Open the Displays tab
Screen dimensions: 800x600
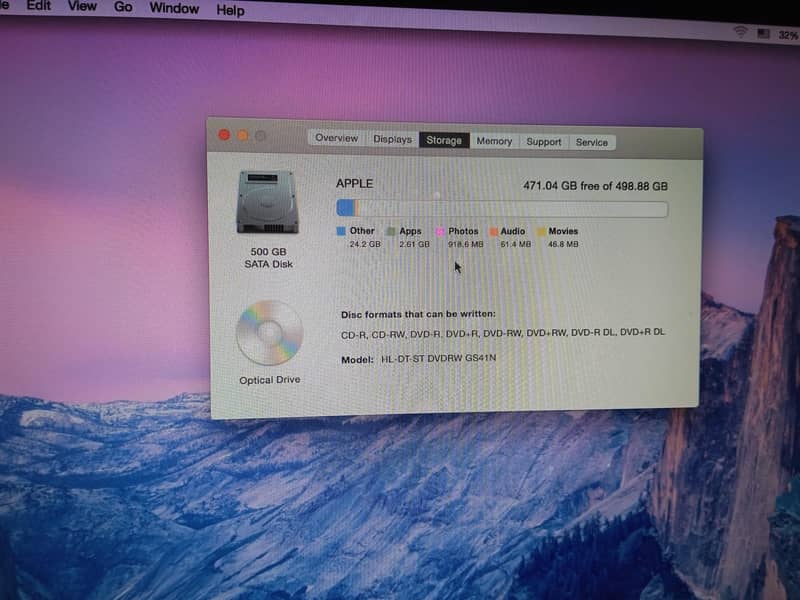pos(392,139)
